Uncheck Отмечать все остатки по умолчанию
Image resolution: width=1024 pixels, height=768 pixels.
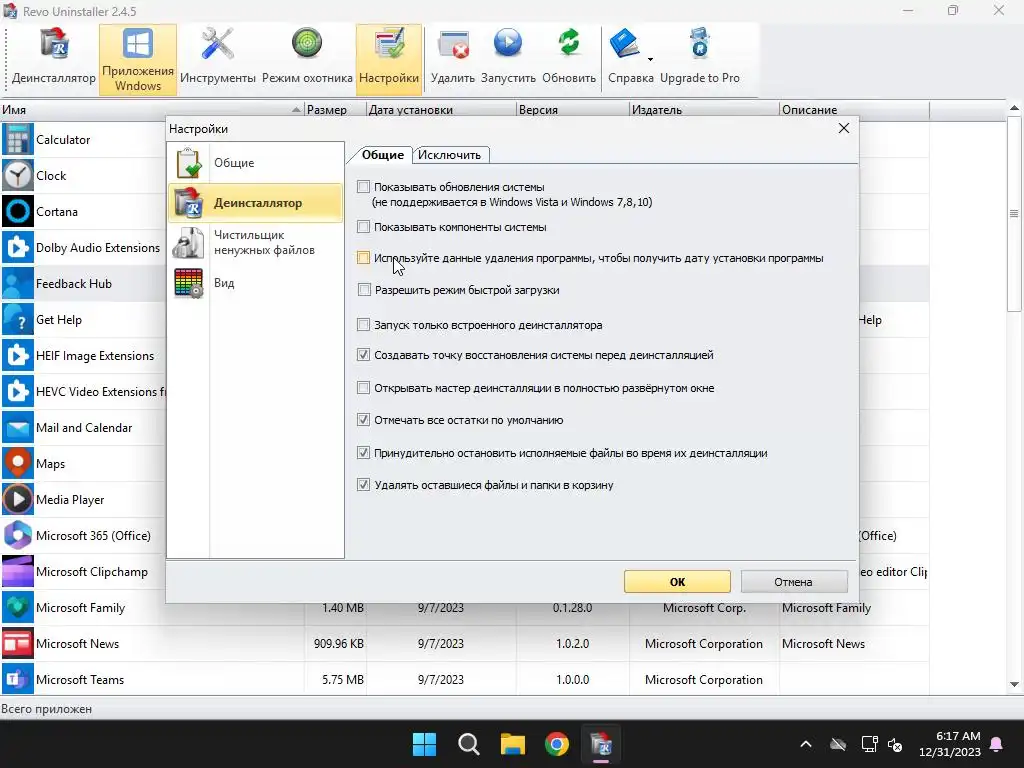(364, 420)
